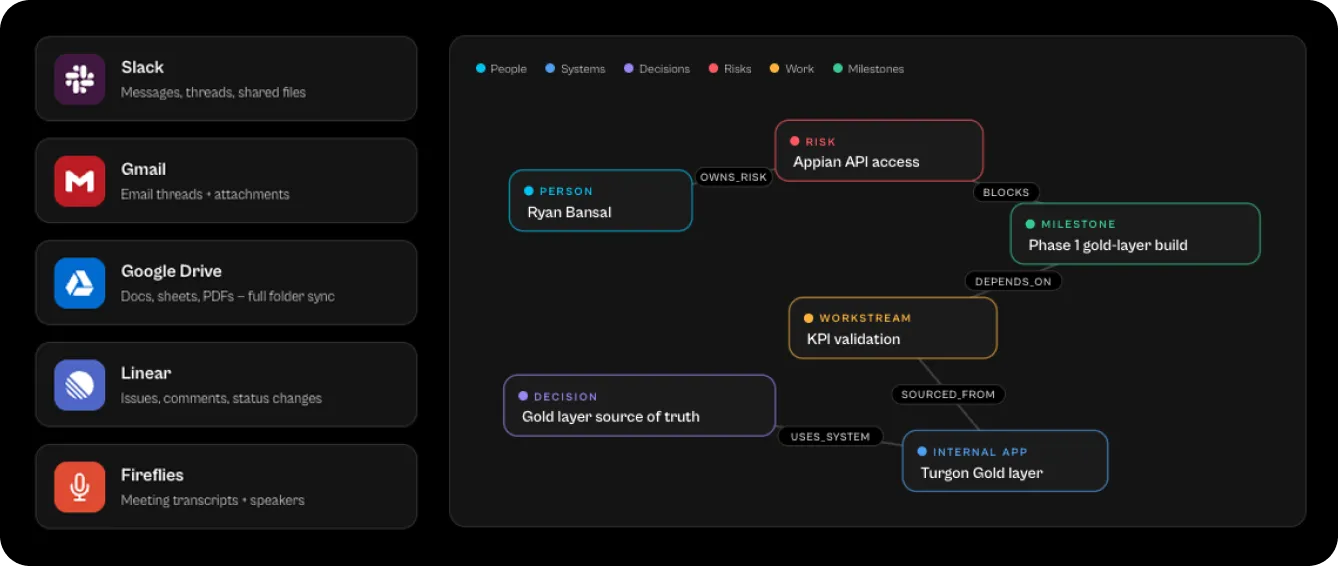Viewport: 1338px width, 566px height.
Task: Click the orange dot beside WORKSTREAM
Action: click(x=809, y=319)
